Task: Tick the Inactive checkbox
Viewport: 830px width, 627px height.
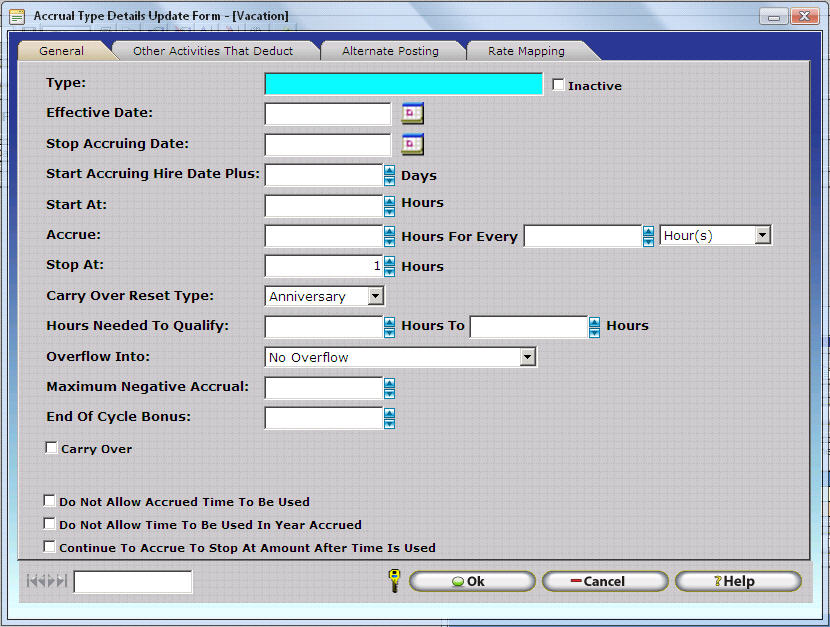Action: coord(558,85)
